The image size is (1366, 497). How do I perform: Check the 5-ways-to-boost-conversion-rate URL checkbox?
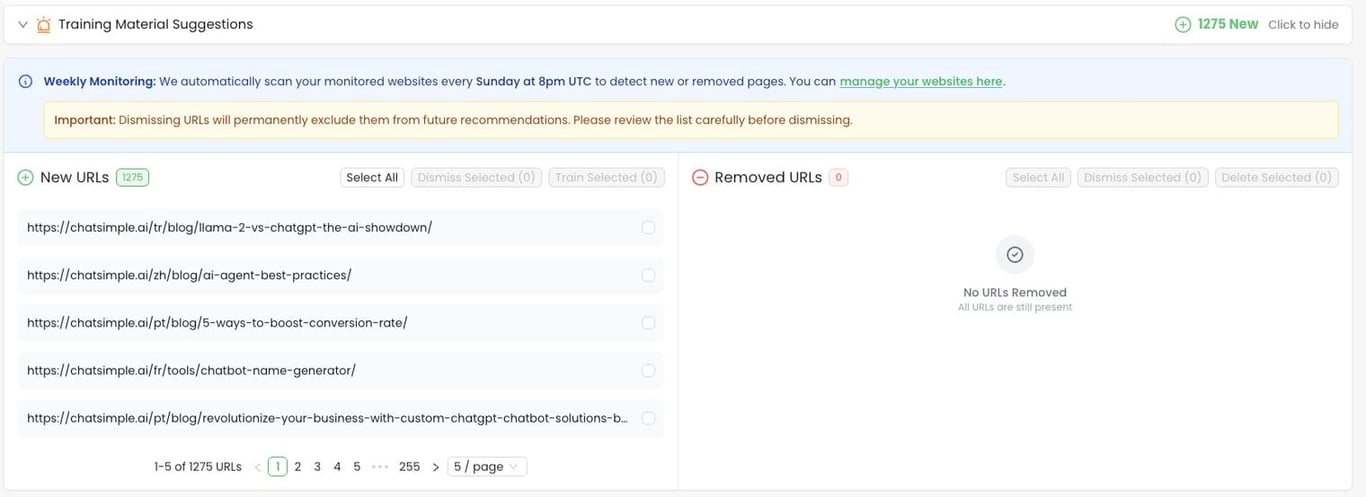pyautogui.click(x=648, y=323)
